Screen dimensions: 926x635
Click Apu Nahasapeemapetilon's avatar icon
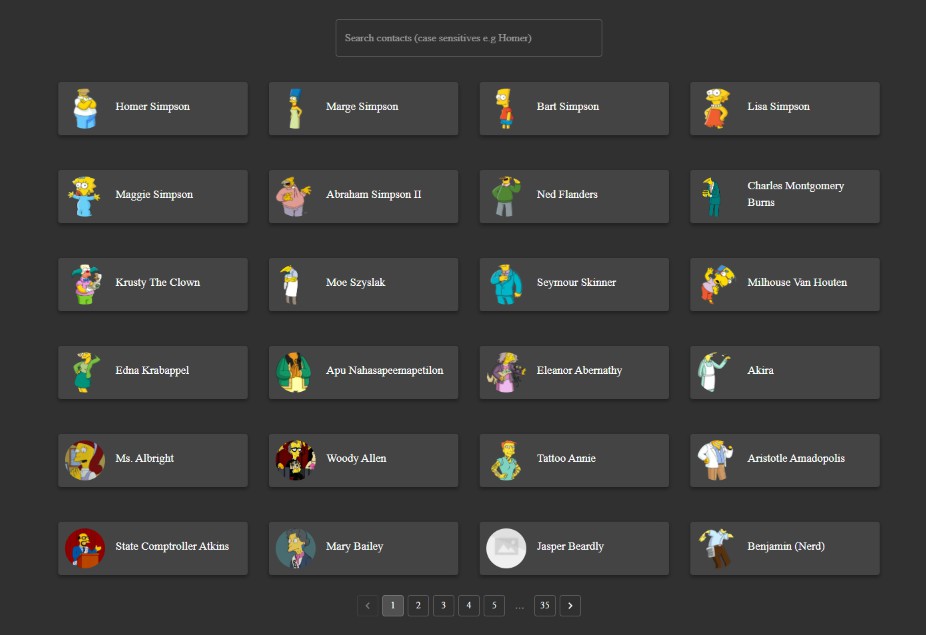pos(295,372)
